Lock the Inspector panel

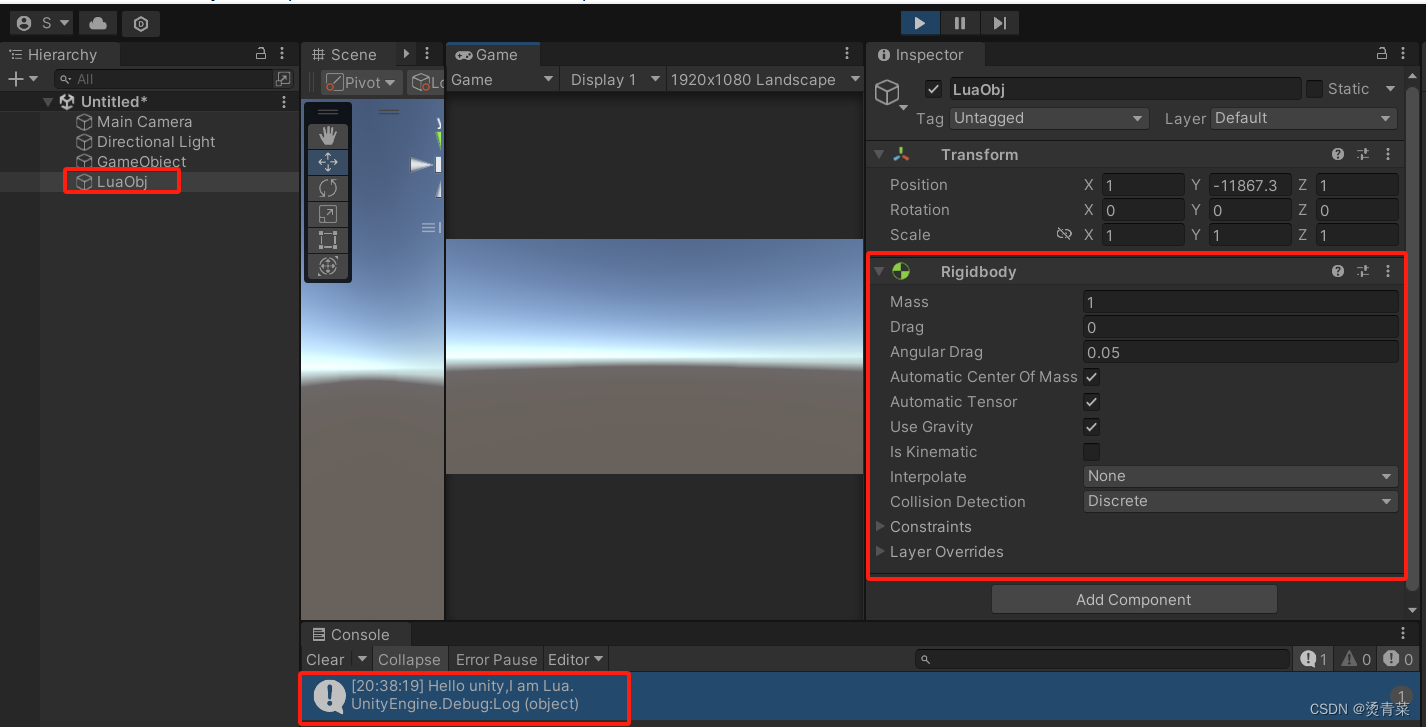tap(1382, 54)
